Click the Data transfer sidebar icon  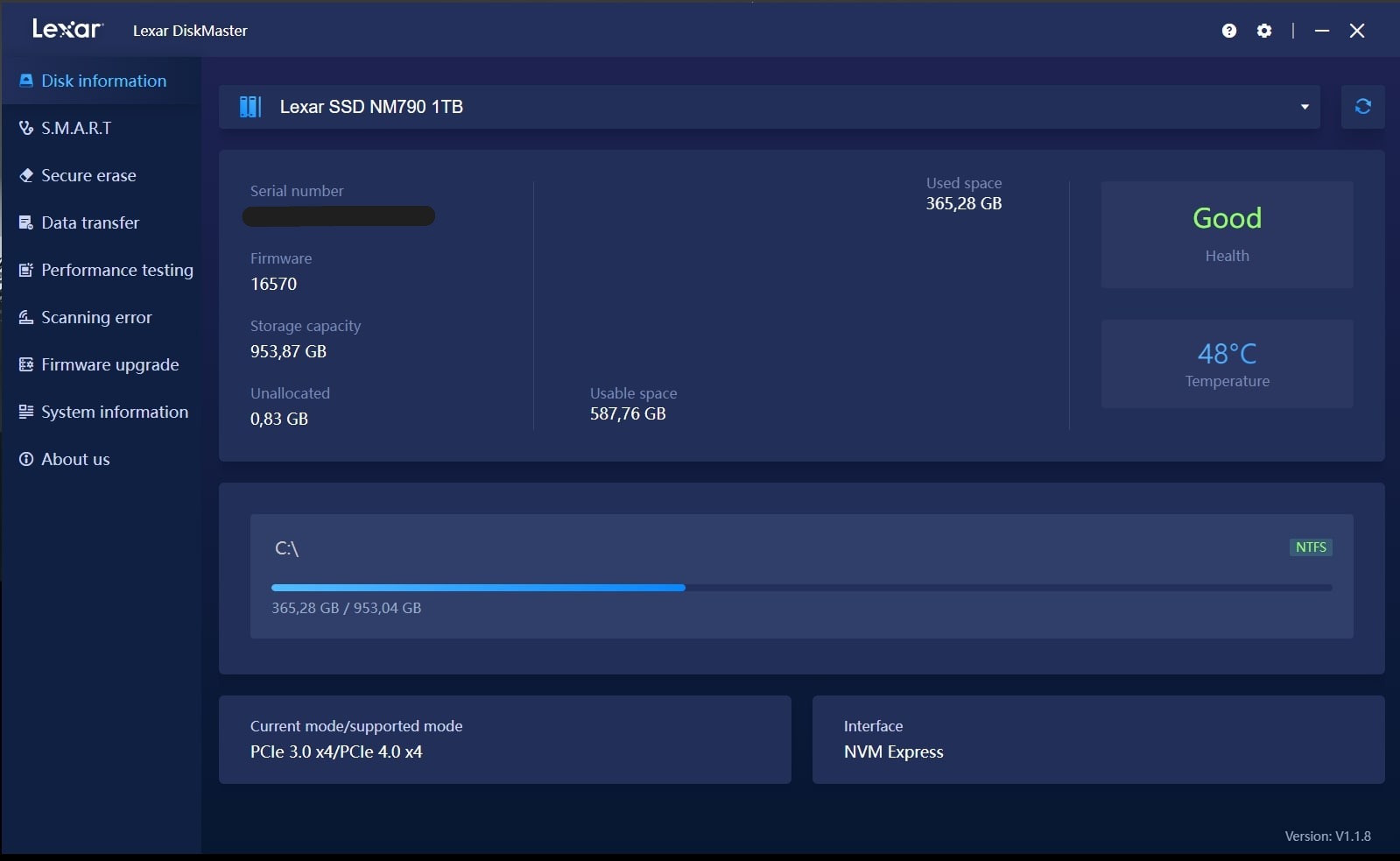26,222
